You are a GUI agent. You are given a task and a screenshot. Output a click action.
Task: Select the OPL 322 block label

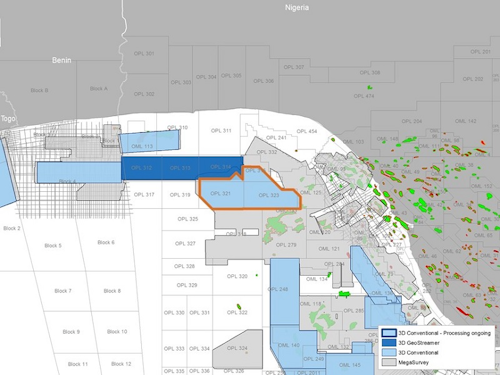coord(237,312)
